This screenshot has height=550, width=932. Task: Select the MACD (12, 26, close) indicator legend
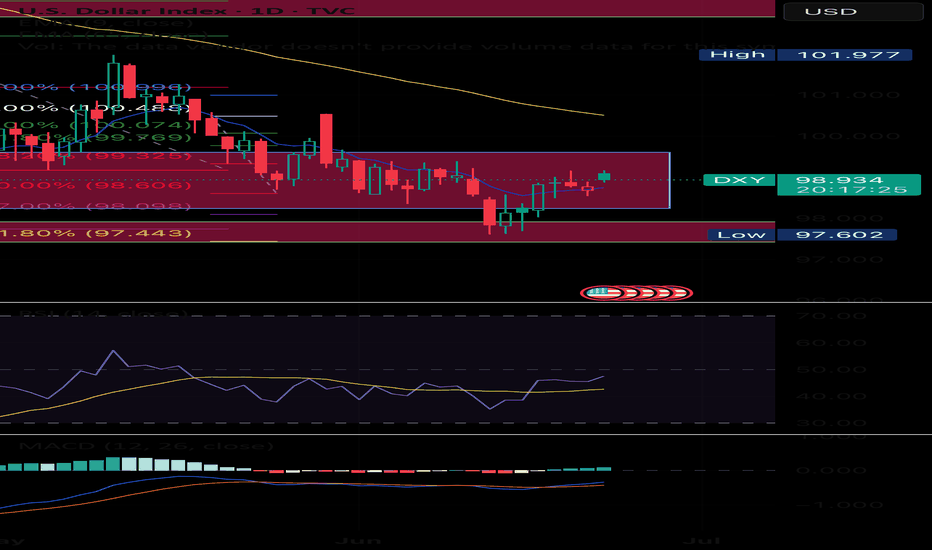[146, 446]
